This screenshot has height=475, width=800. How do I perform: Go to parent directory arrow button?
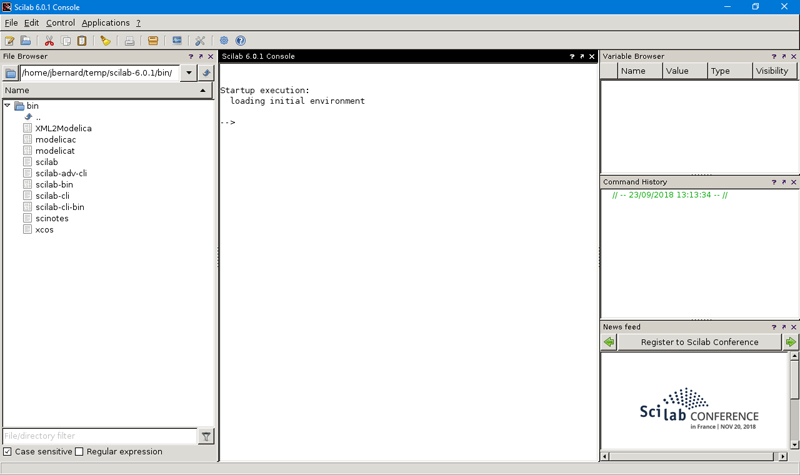(x=206, y=73)
